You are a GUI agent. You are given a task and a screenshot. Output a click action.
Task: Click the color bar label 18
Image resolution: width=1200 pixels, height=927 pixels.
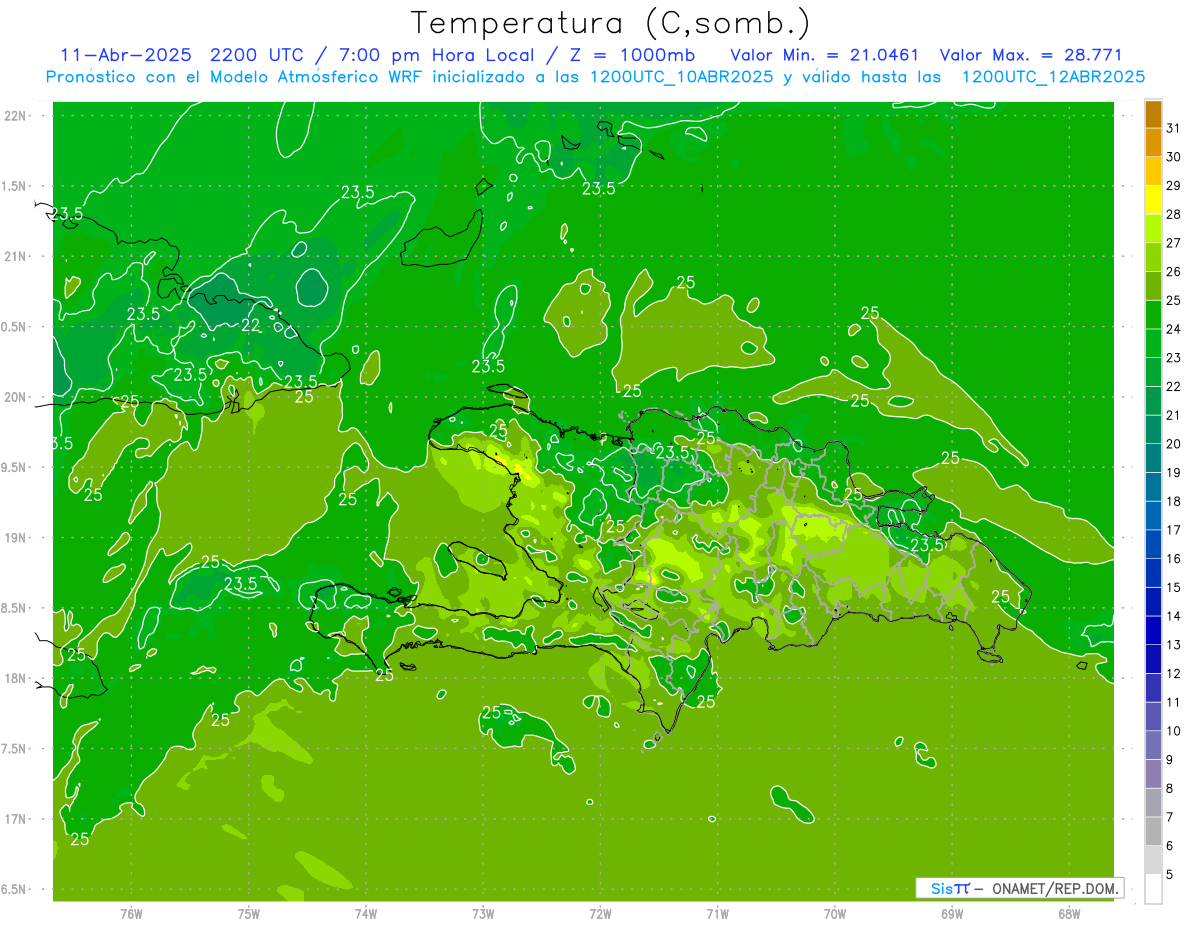coord(1174,501)
